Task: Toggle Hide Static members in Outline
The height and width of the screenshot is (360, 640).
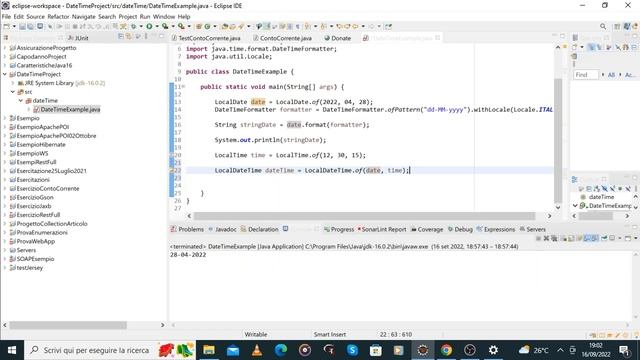Action: (613, 189)
